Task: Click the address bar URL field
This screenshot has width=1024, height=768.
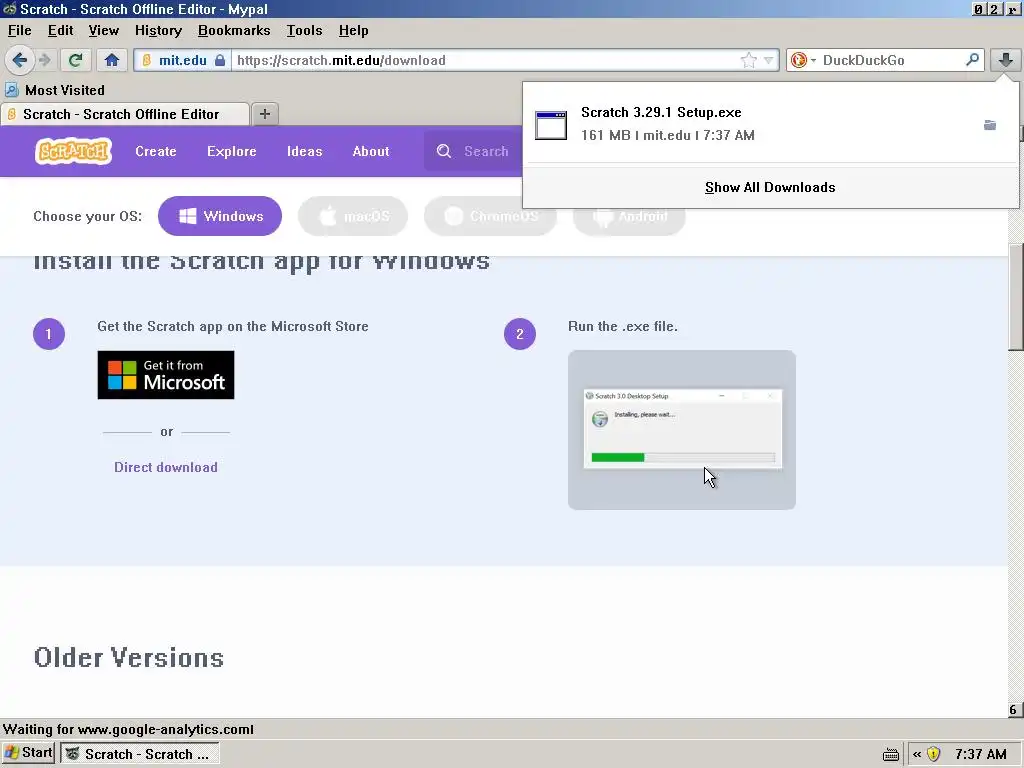Action: [x=487, y=60]
